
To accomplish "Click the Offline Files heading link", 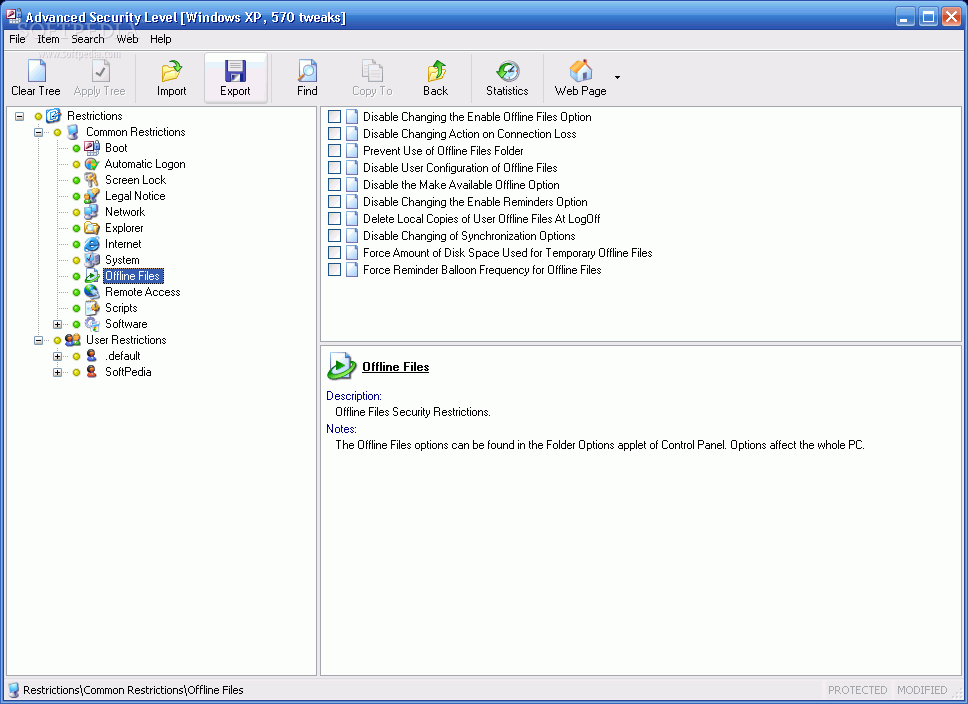I will [396, 367].
